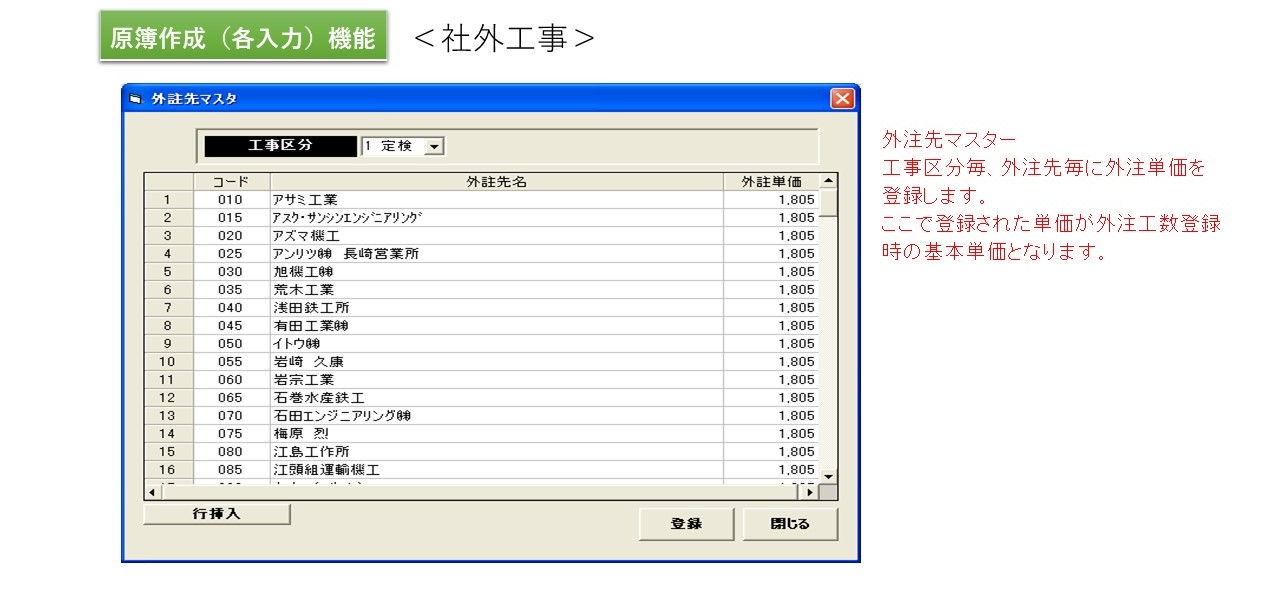Select the アンリツ㈱ 長崎営業所 cell
This screenshot has height=599, width=1280.
click(x=497, y=254)
